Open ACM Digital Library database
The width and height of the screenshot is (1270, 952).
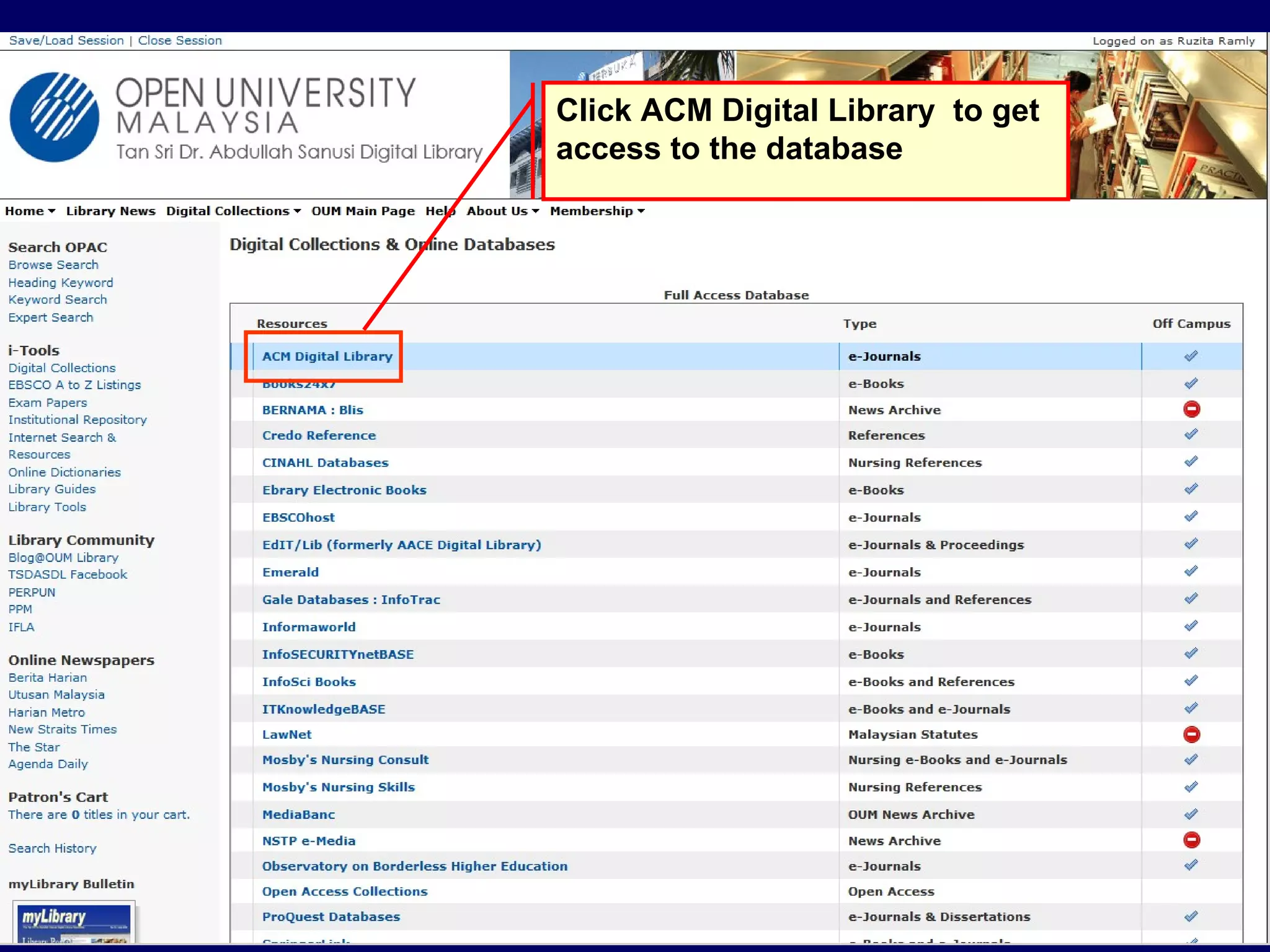[327, 356]
